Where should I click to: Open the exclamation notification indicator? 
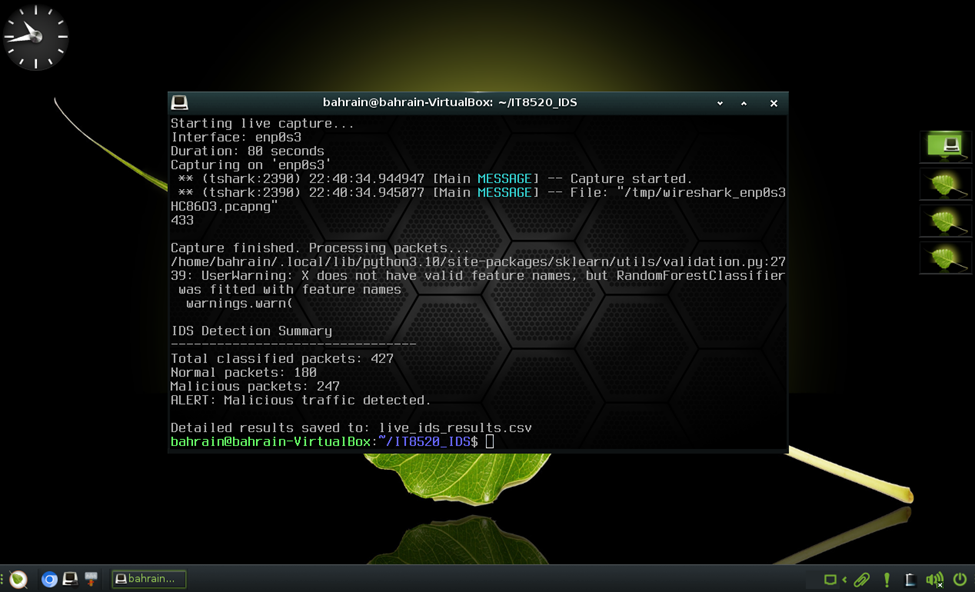pyautogui.click(x=887, y=580)
